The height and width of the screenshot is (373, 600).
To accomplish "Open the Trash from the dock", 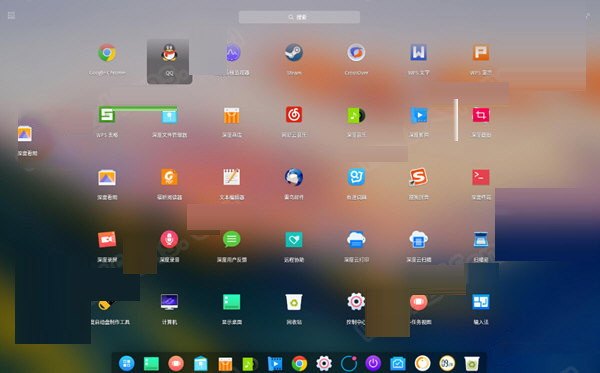I will click(472, 363).
